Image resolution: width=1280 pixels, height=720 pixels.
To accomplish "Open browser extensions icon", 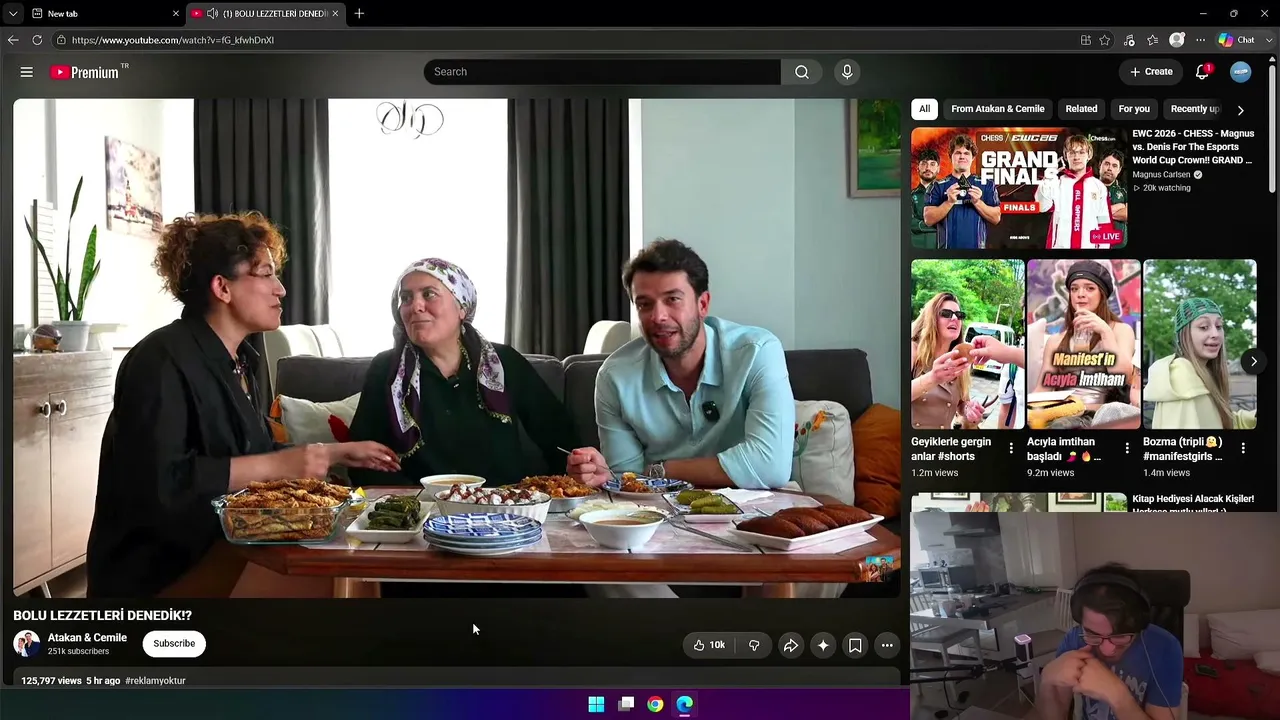I will [x=1129, y=40].
